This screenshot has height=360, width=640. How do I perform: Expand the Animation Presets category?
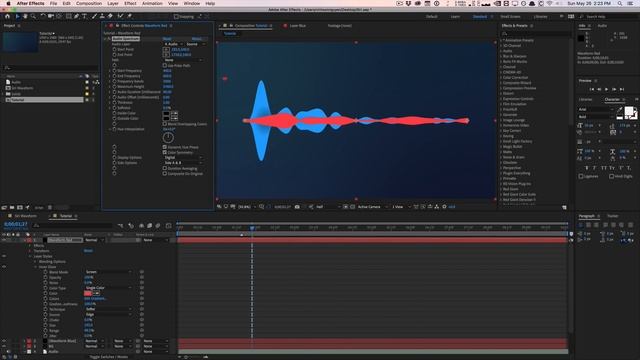coord(501,40)
